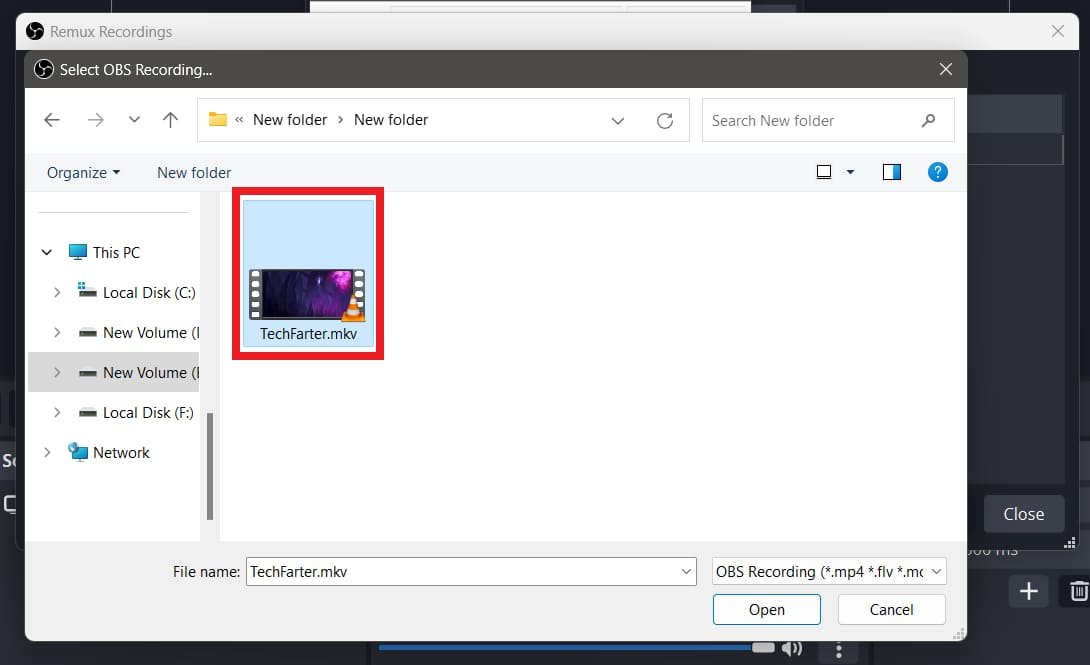Open the help question mark icon
The width and height of the screenshot is (1090, 665).
pyautogui.click(x=938, y=171)
